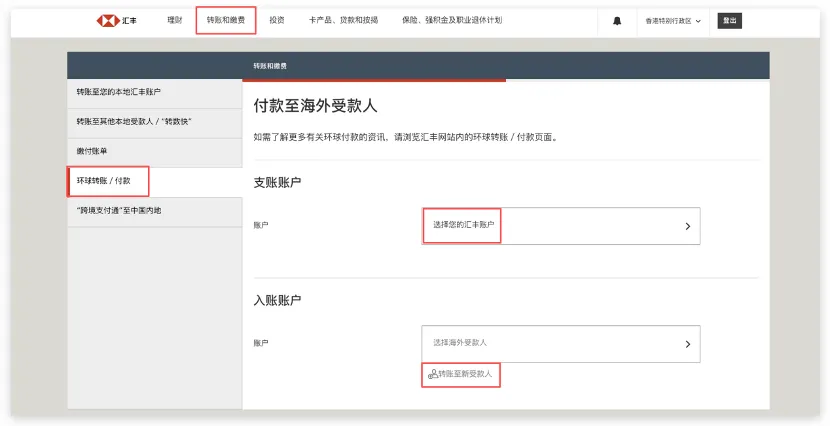The width and height of the screenshot is (830, 426).
Task: Click the 登出 logout button
Action: pos(729,21)
